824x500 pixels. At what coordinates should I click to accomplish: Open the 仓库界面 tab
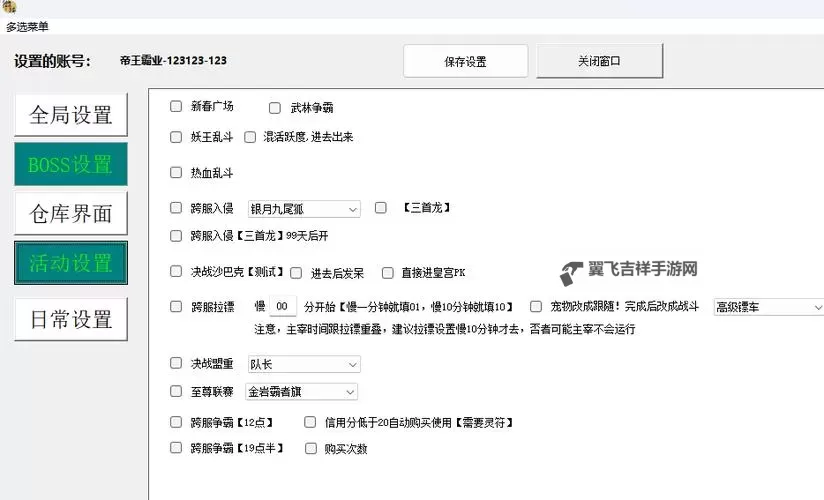click(x=71, y=213)
